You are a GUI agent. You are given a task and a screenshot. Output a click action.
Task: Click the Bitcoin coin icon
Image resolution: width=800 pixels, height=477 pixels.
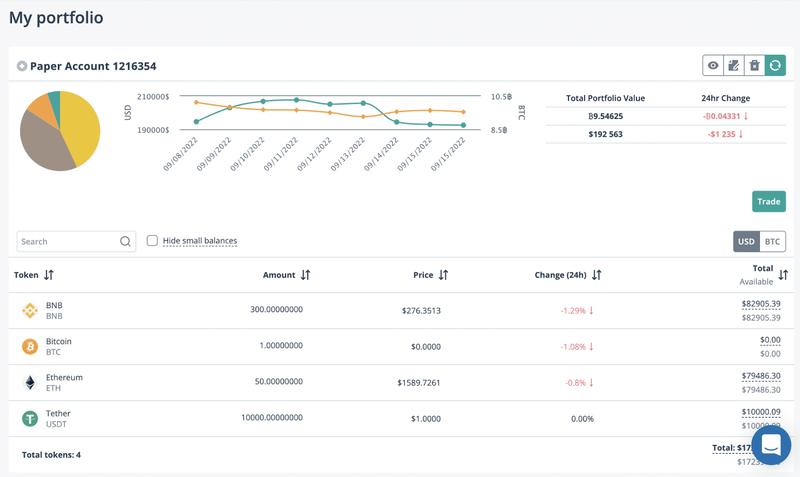30,347
